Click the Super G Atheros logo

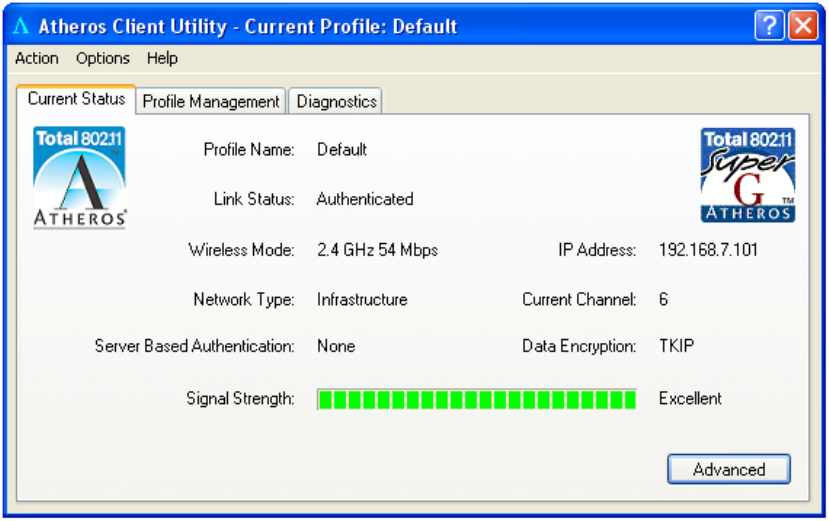pos(747,175)
